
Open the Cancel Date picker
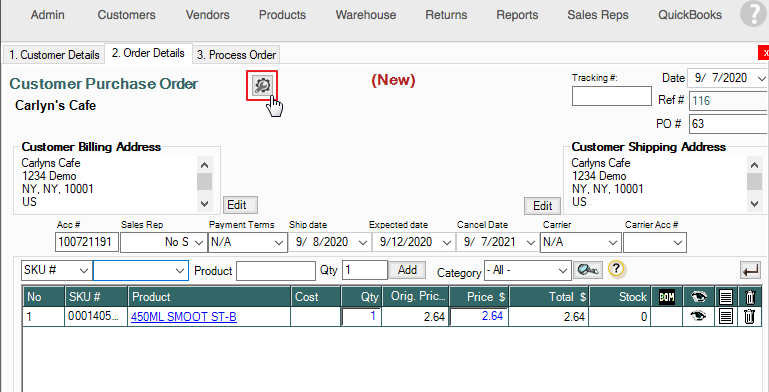click(x=530, y=242)
